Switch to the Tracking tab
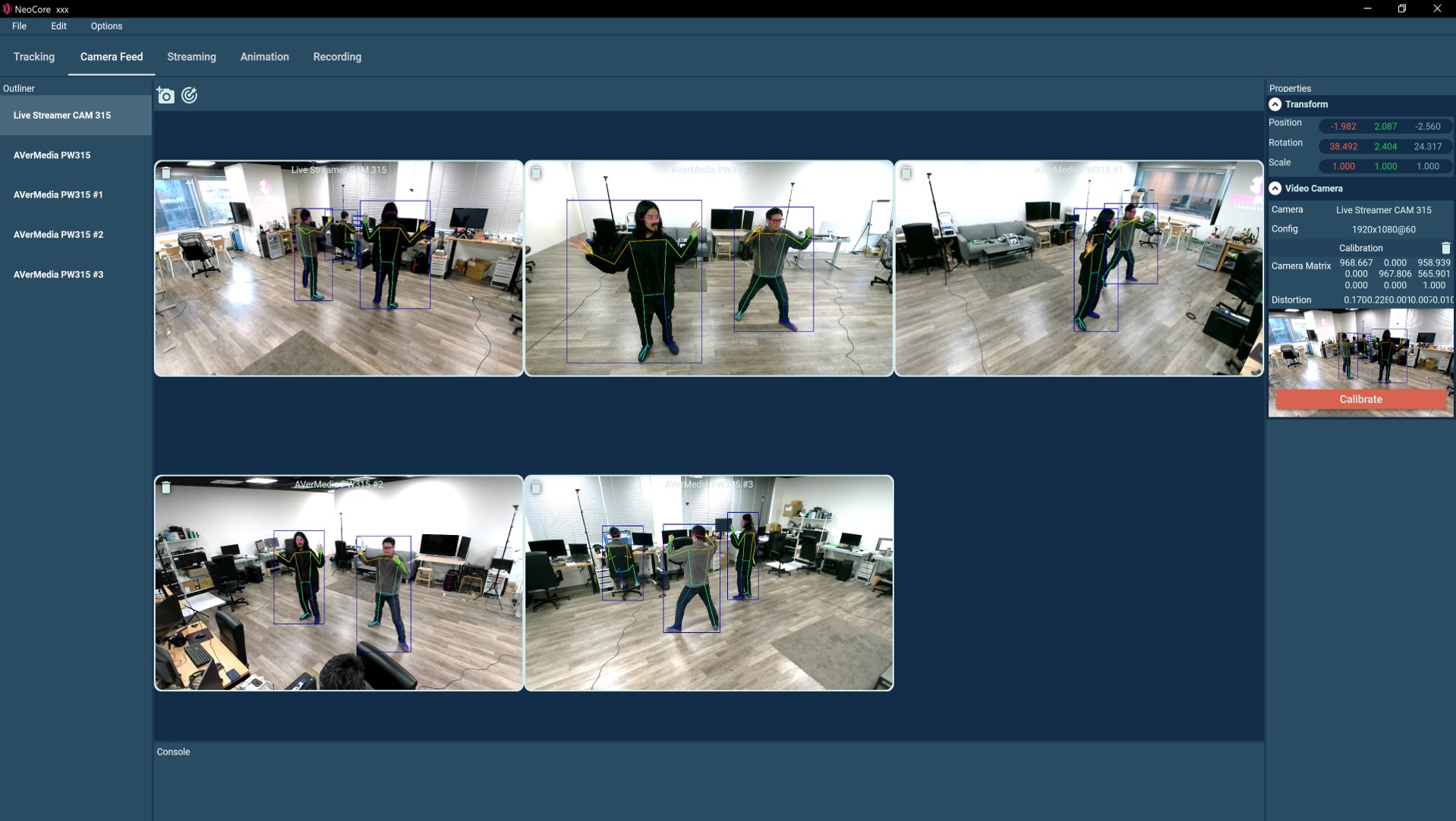 (34, 57)
